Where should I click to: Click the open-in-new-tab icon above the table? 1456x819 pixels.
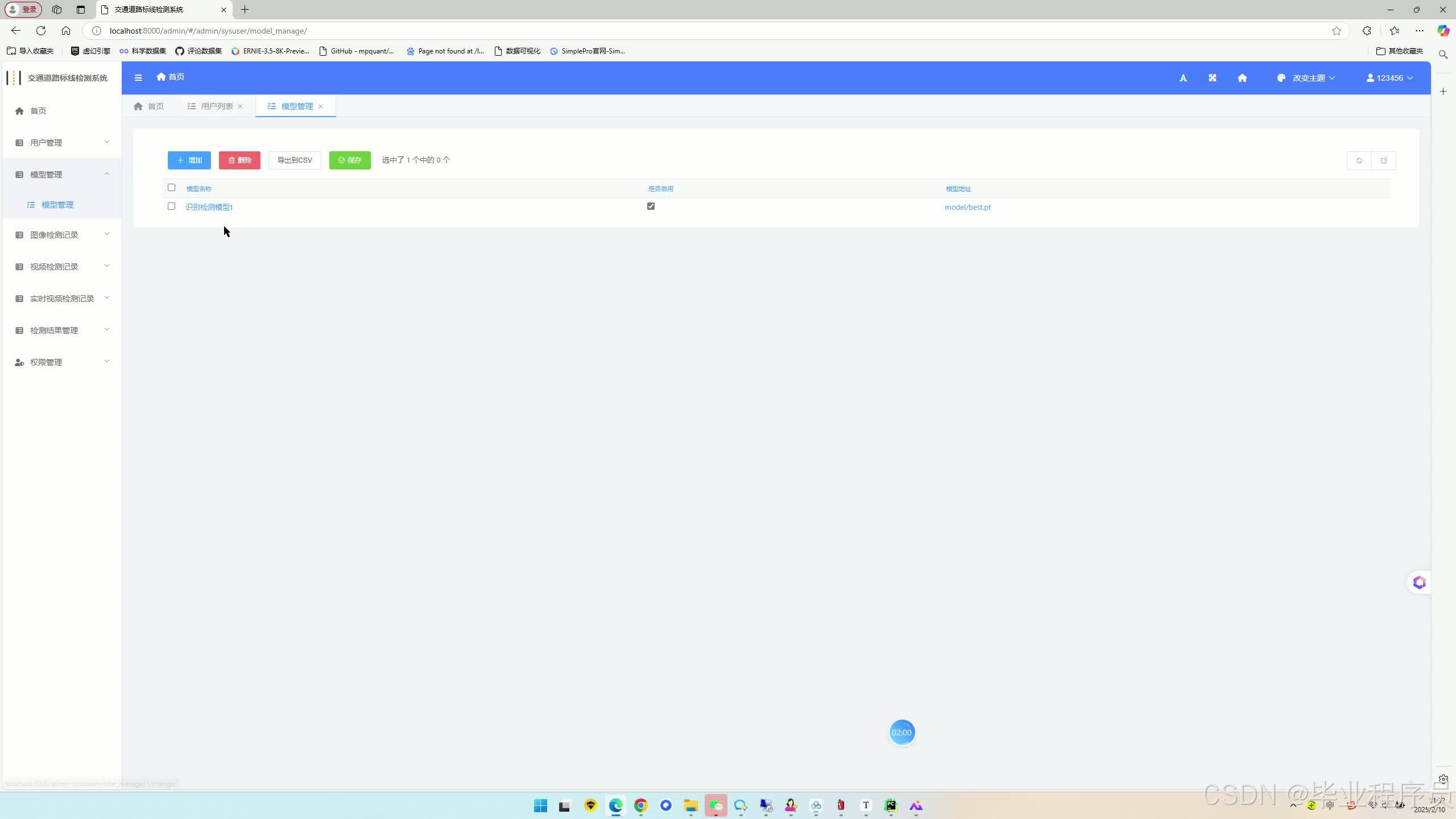(1384, 160)
